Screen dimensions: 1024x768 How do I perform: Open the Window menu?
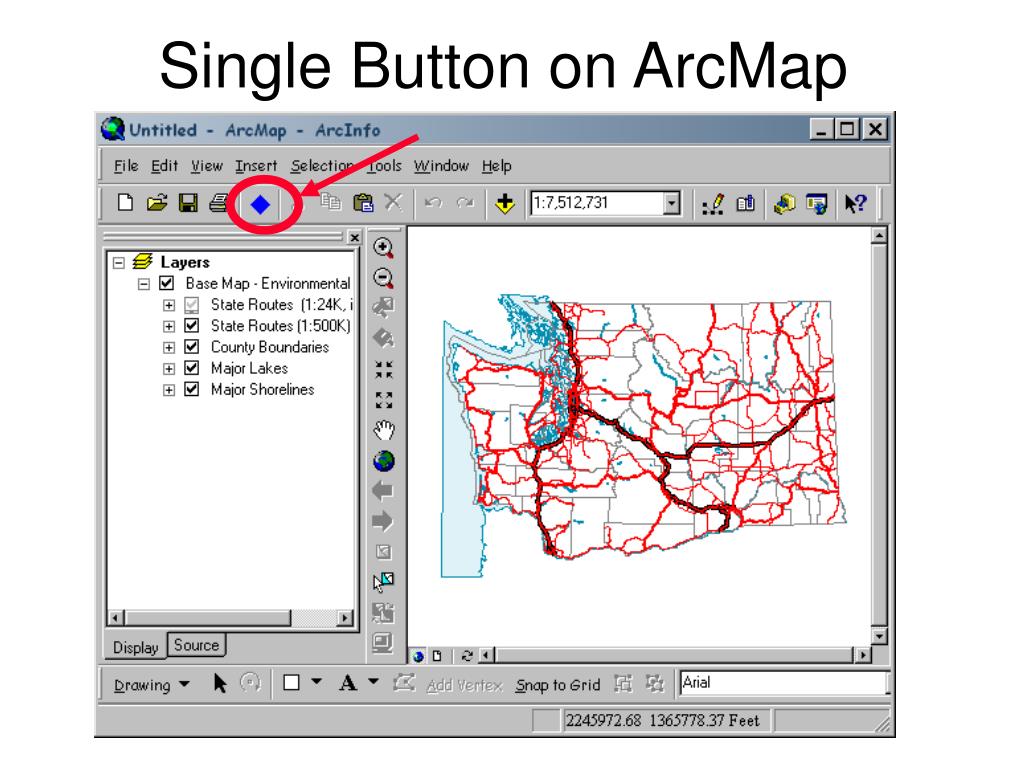(441, 166)
